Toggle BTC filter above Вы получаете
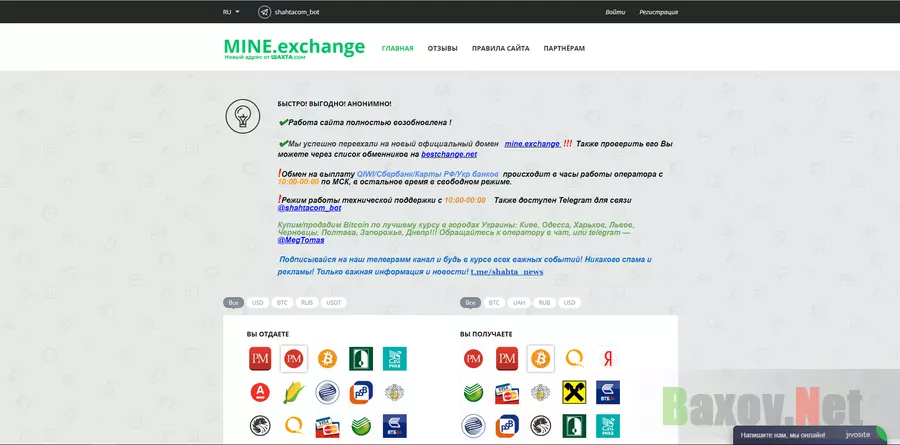Image resolution: width=900 pixels, height=445 pixels. click(x=494, y=303)
